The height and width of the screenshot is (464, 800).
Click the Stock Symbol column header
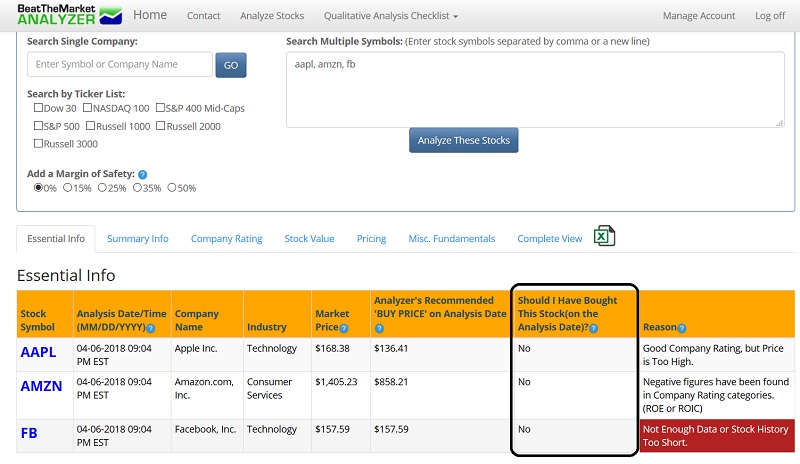[45, 314]
